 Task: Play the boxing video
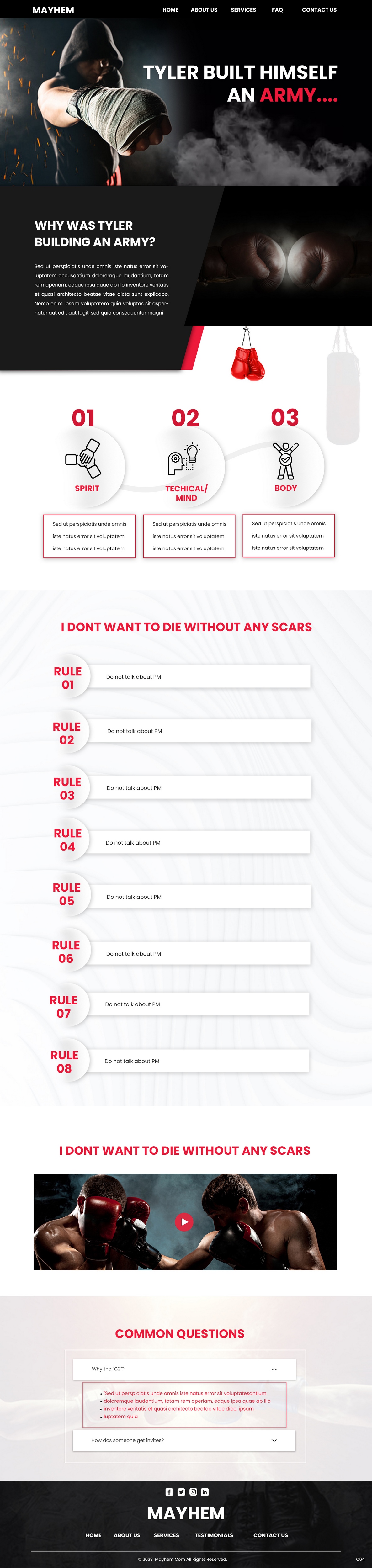pyautogui.click(x=184, y=1222)
